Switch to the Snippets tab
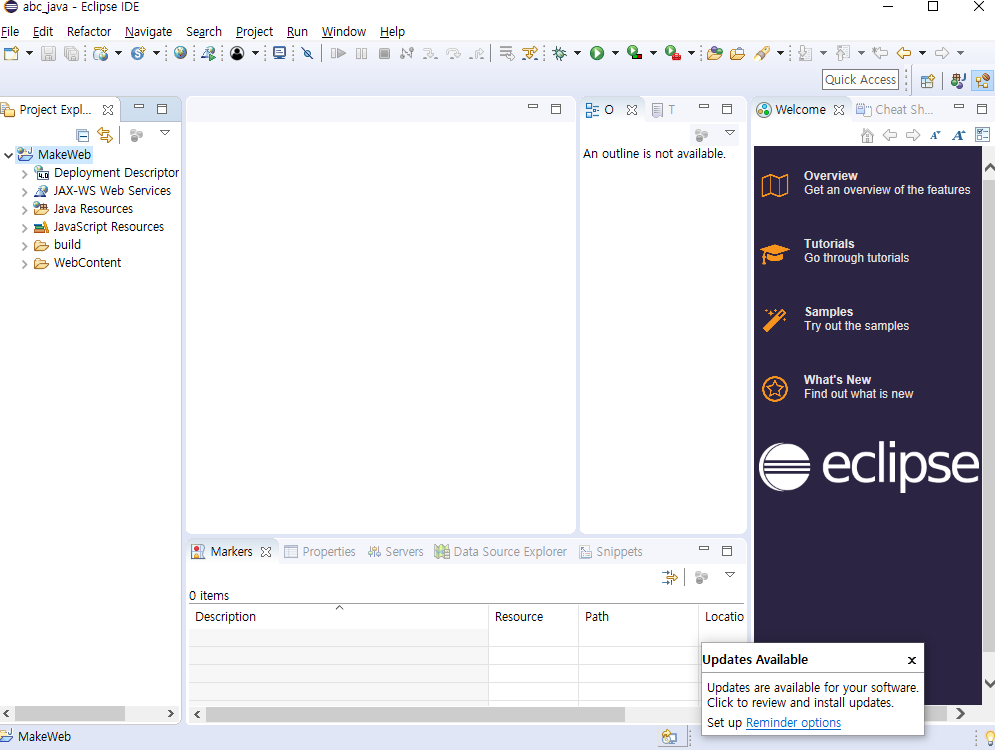The image size is (995, 750). pos(611,552)
